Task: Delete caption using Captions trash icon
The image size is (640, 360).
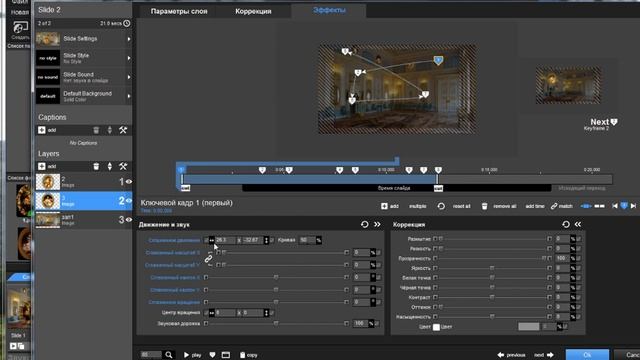Action: coord(96,130)
